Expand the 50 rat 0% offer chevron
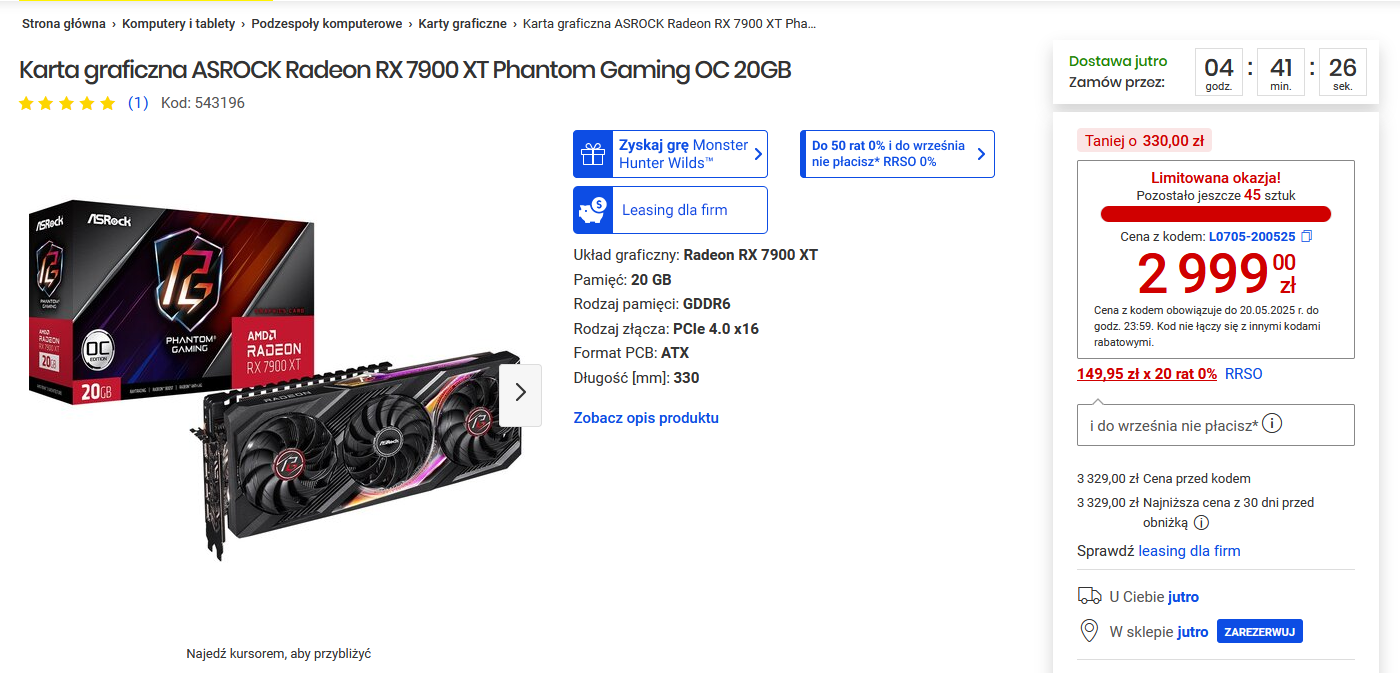Screen dimensions: 1400x673 [981, 154]
